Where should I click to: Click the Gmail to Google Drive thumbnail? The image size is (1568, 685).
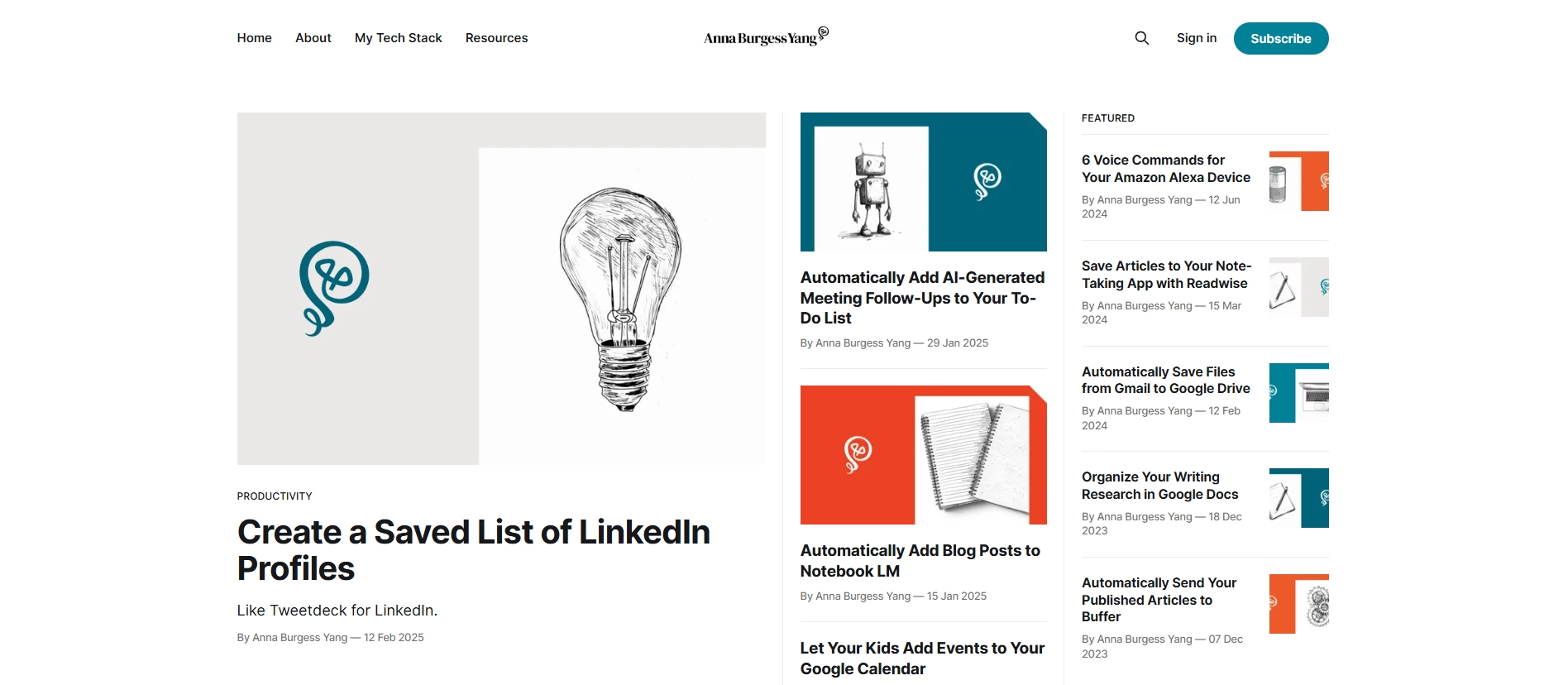point(1298,393)
